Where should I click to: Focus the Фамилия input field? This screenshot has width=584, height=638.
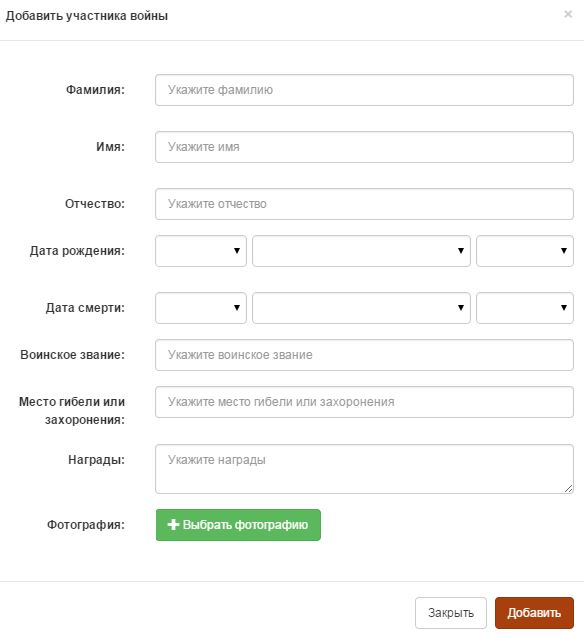(x=364, y=90)
